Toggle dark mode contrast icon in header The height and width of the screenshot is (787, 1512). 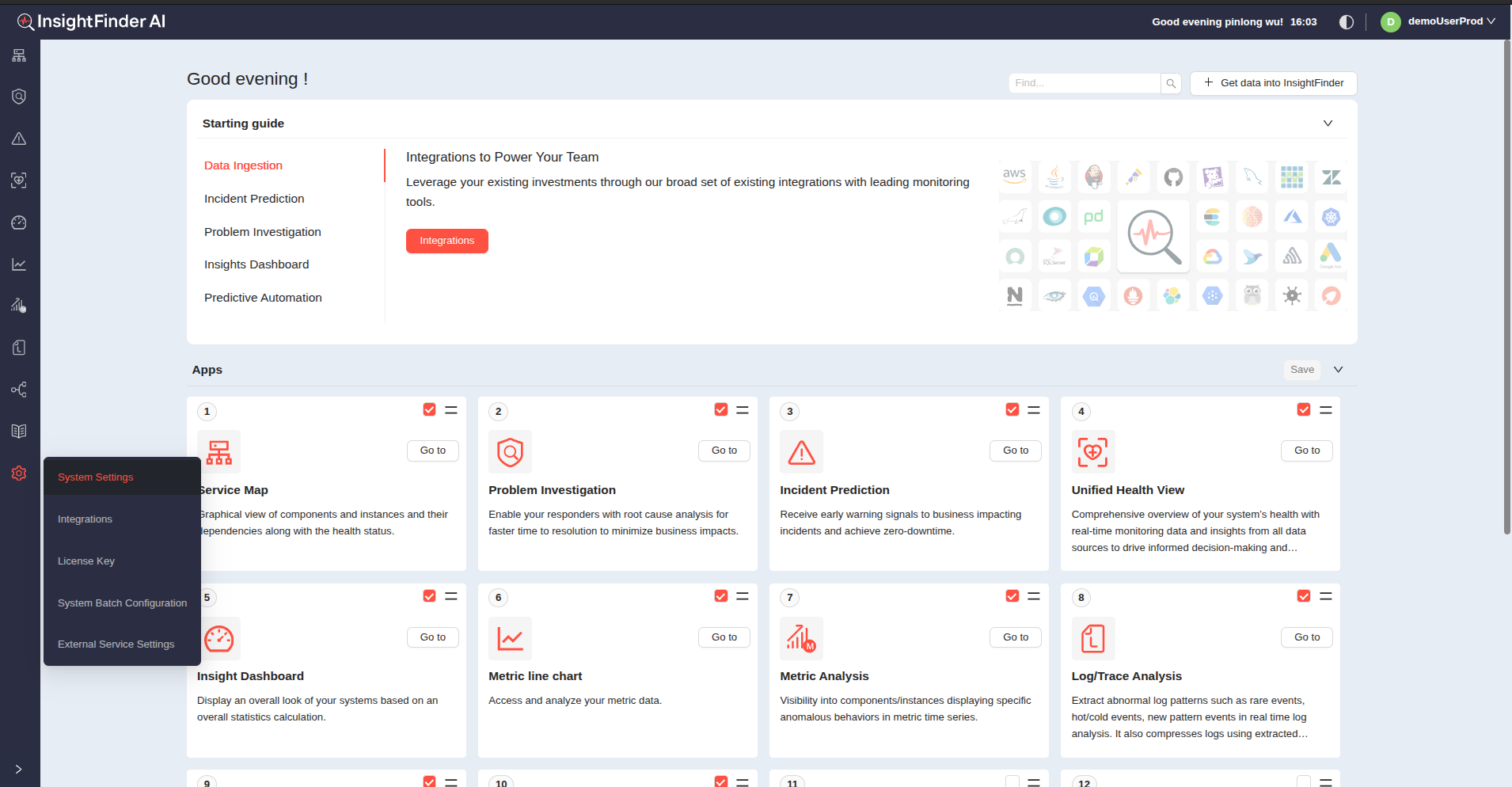(1346, 22)
